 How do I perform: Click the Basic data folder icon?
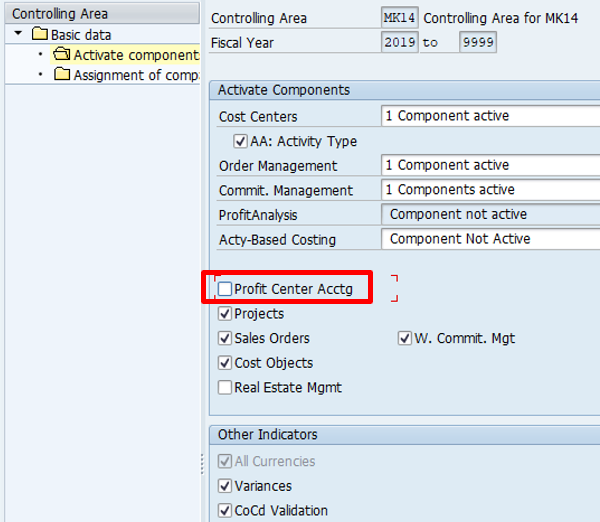40,35
